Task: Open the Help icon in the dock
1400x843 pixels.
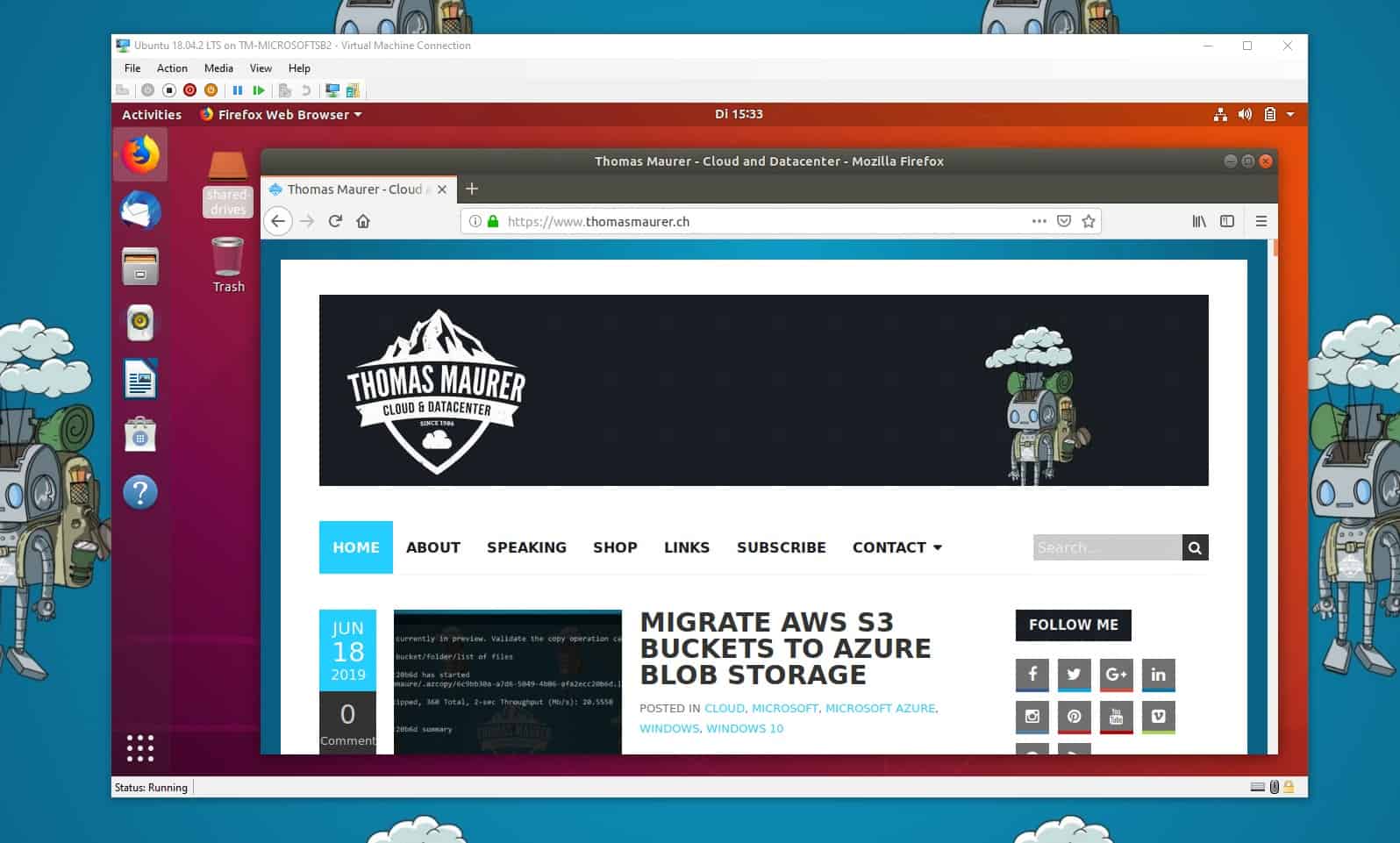Action: (140, 492)
